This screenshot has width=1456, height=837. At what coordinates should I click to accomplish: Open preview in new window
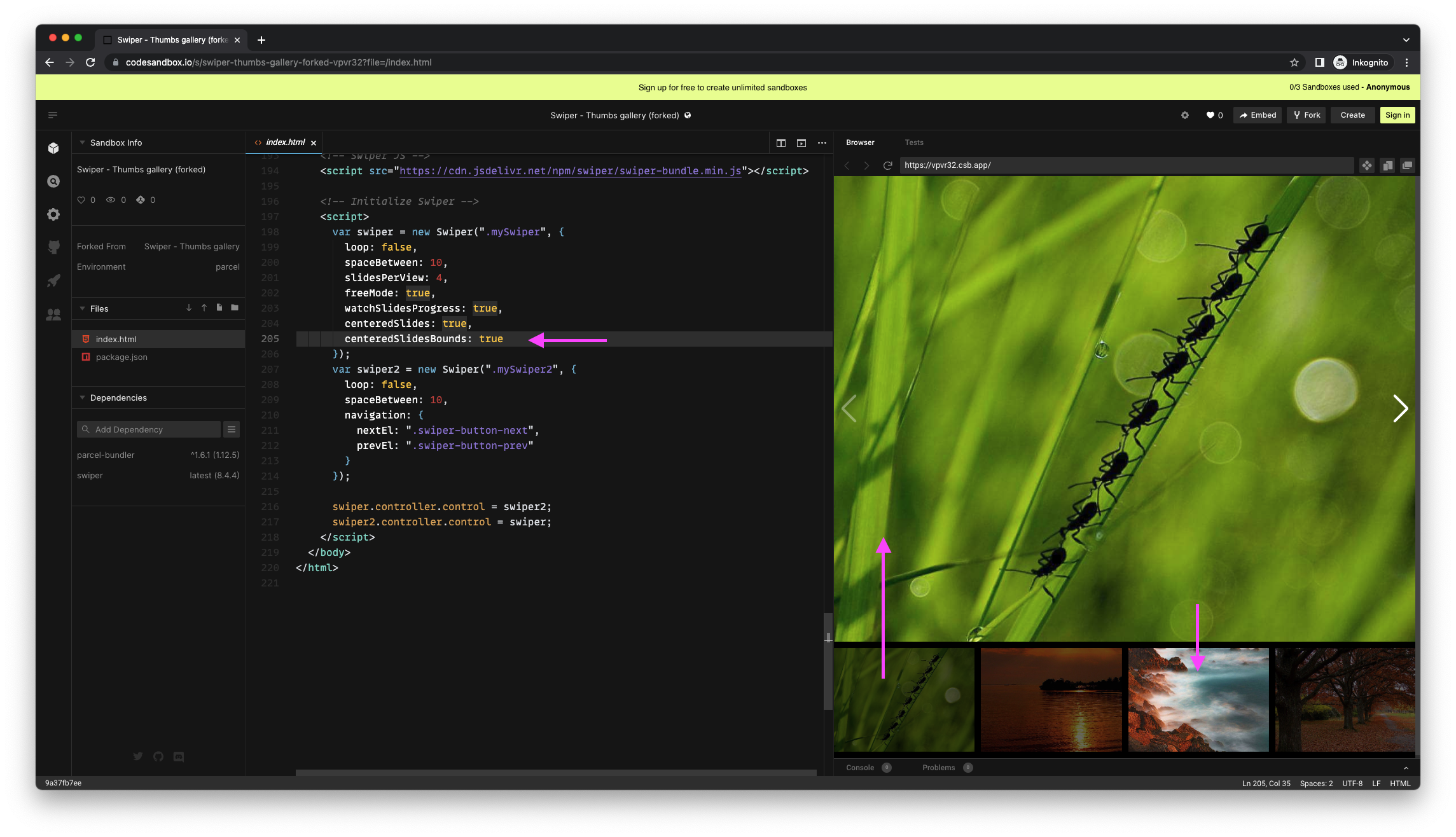(1407, 165)
